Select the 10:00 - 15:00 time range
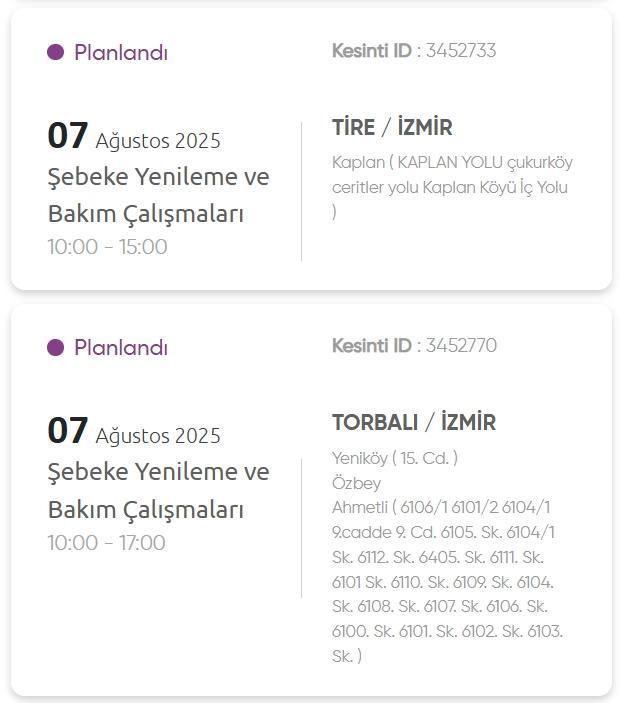This screenshot has width=620, height=703. pyautogui.click(x=107, y=247)
